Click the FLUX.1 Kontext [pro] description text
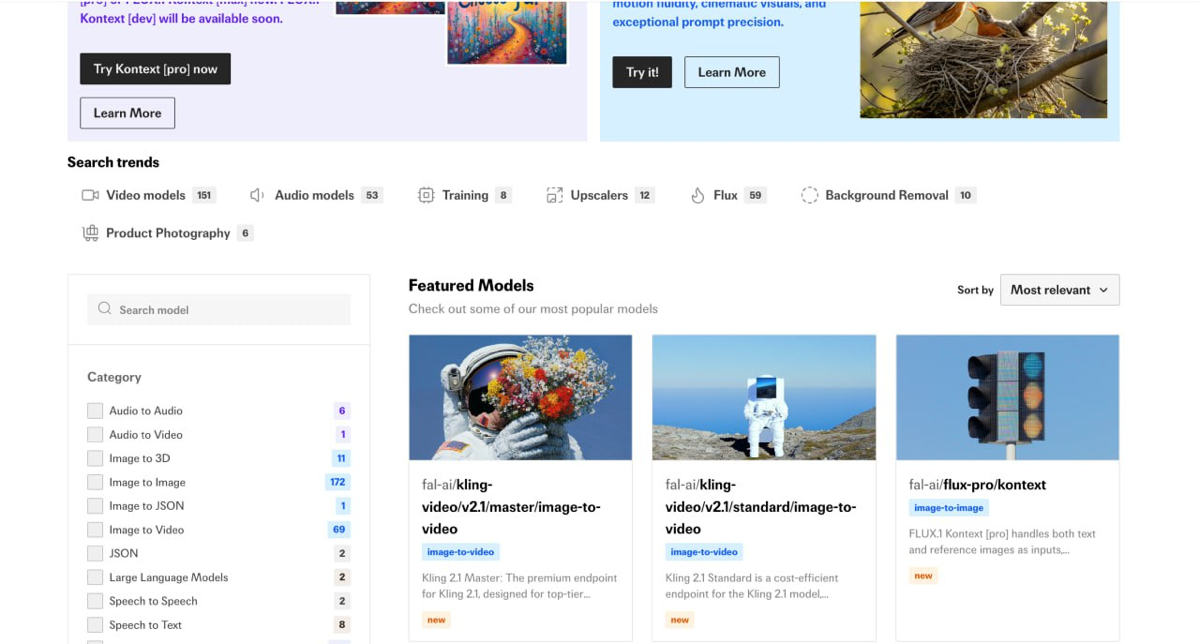Image resolution: width=1200 pixels, height=644 pixels. (1002, 541)
